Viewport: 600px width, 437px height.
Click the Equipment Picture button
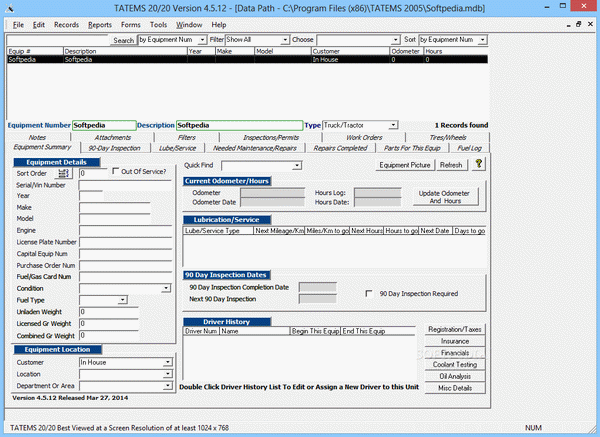click(405, 165)
